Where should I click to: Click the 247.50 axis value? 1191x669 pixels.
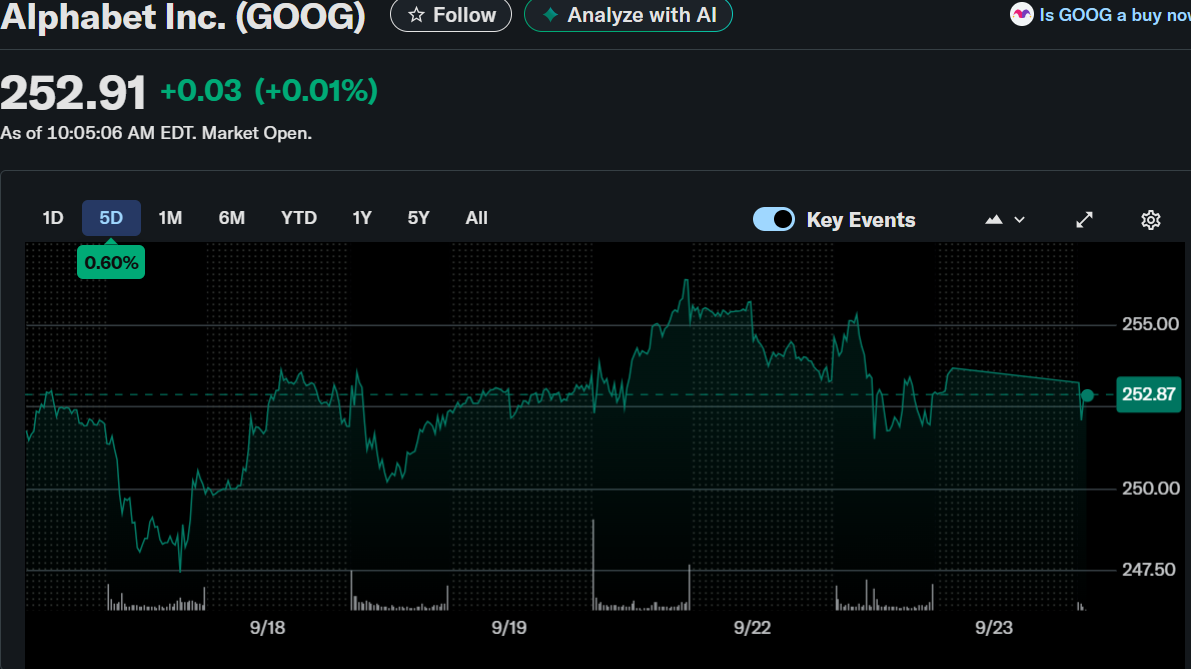tap(1148, 570)
